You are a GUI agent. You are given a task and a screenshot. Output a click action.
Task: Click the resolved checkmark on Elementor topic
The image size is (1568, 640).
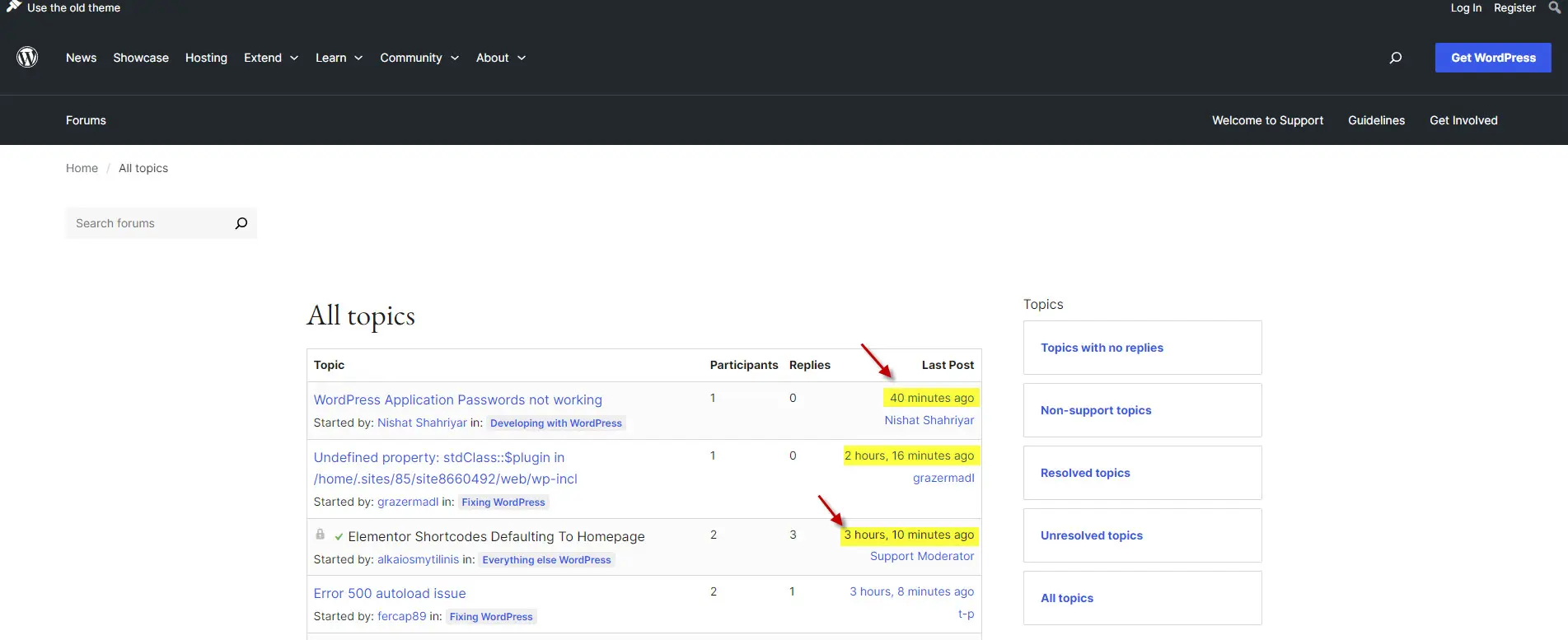[x=339, y=537]
